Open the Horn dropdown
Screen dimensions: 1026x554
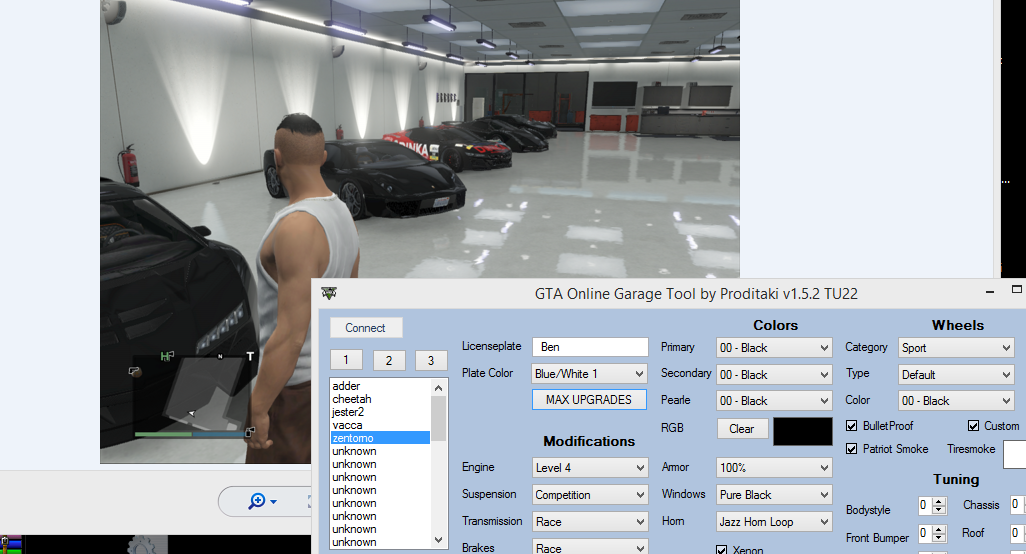click(774, 522)
